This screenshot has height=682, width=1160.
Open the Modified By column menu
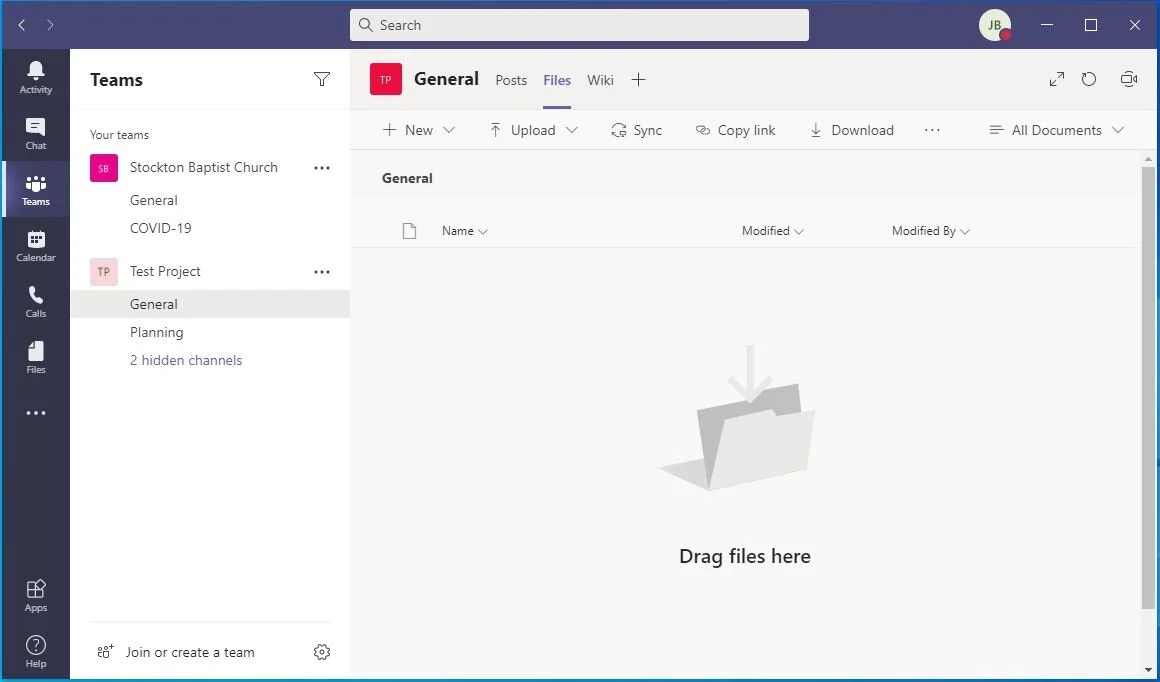(x=931, y=231)
